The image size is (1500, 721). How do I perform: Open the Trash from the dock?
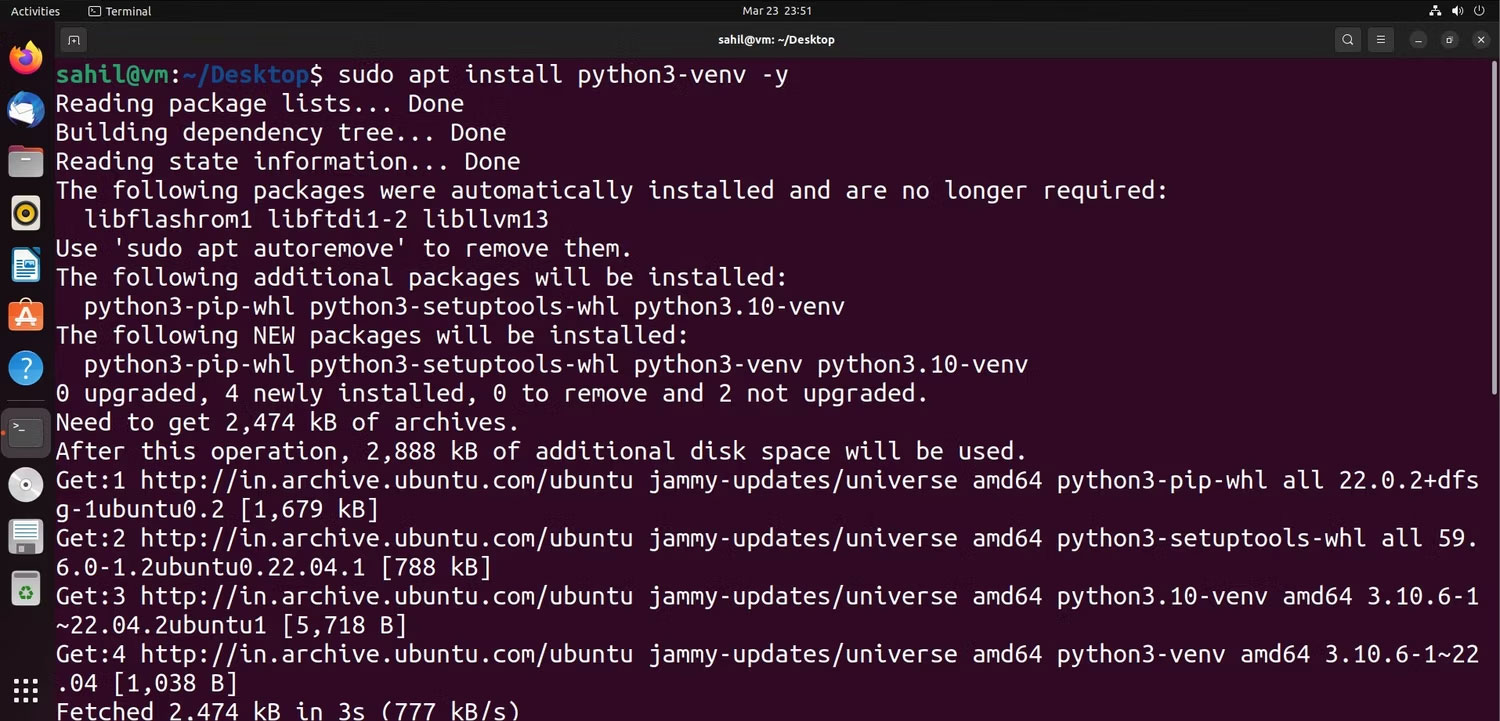[x=26, y=589]
